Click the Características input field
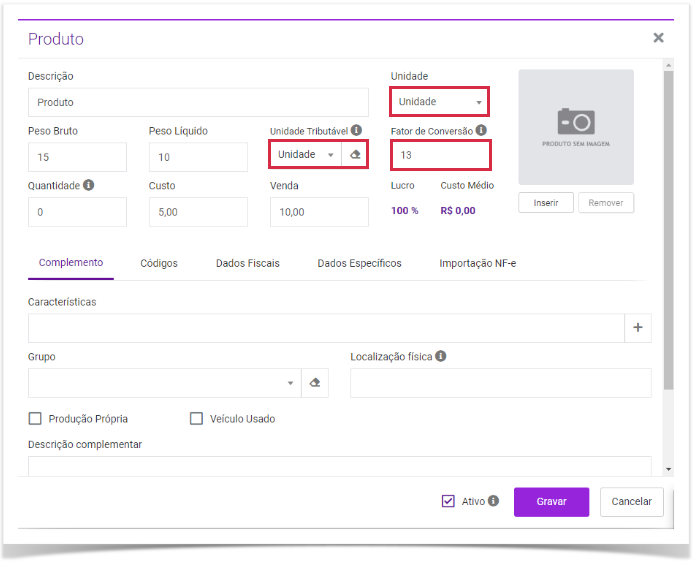 click(x=326, y=328)
